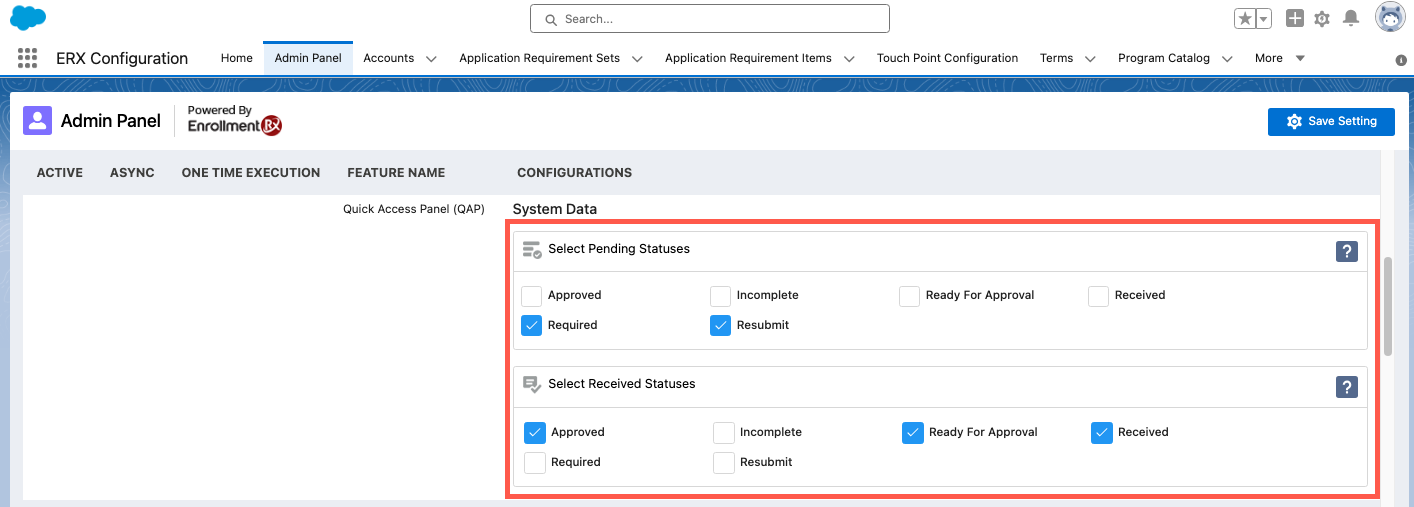The image size is (1414, 507).
Task: Expand the Program Catalog dropdown chevron
Action: coord(1227,59)
